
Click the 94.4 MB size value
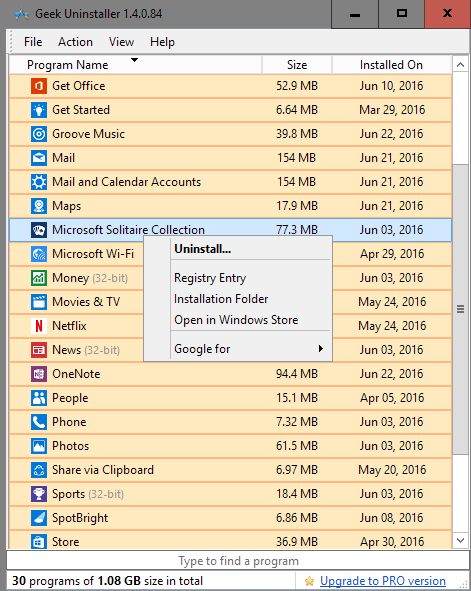tap(297, 374)
